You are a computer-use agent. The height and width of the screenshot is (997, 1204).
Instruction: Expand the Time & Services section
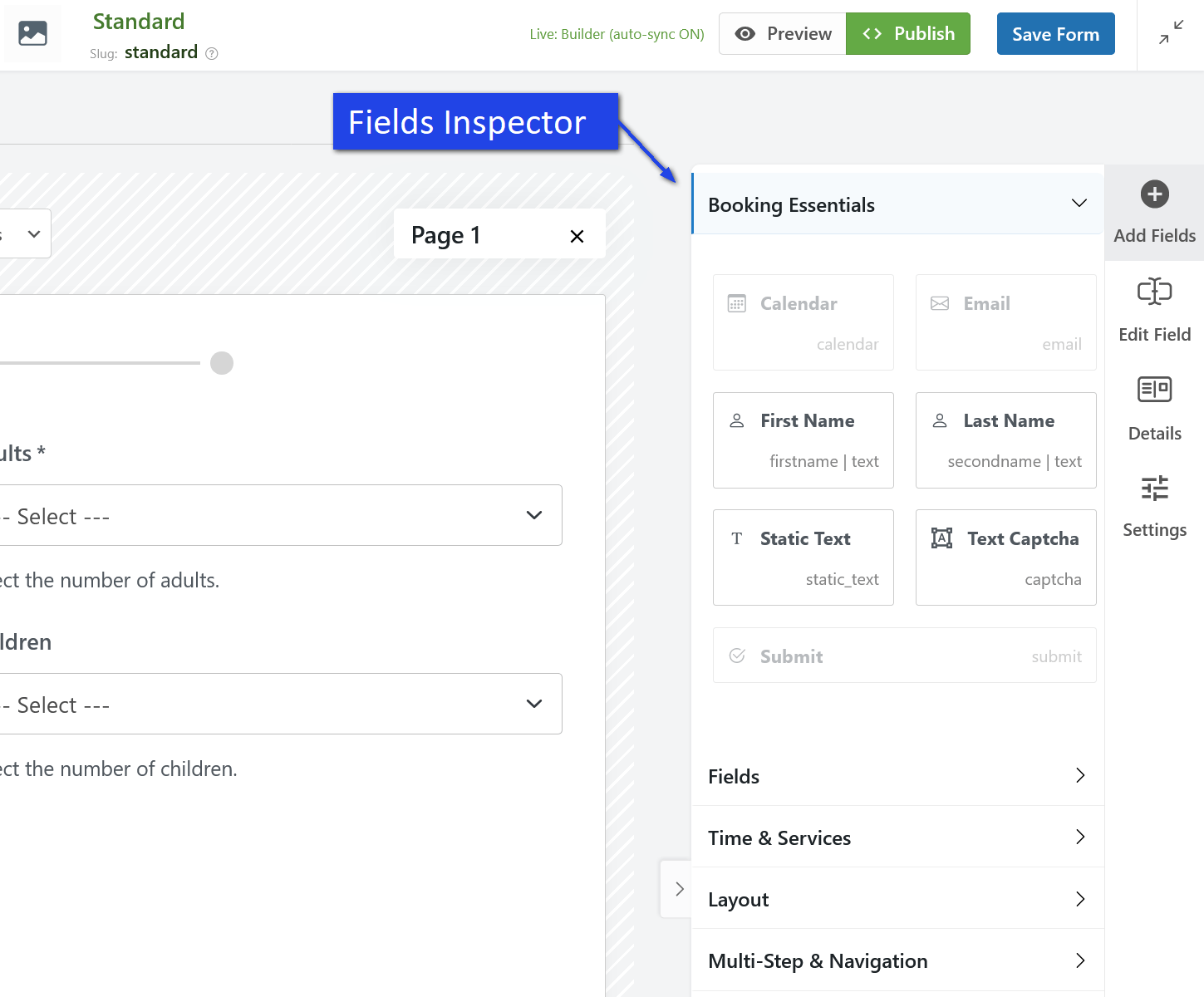click(897, 837)
